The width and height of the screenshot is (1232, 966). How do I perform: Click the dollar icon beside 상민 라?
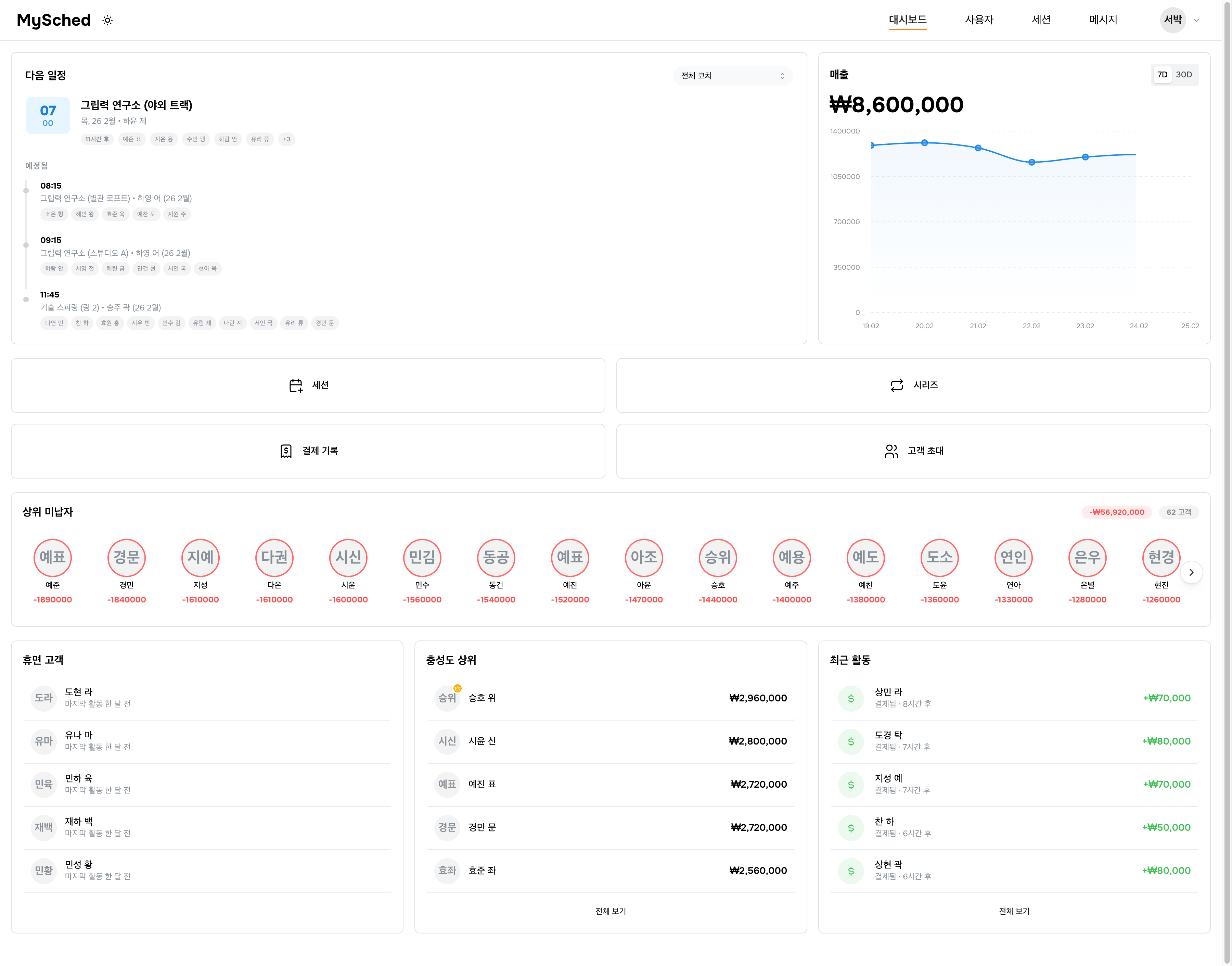click(x=850, y=698)
